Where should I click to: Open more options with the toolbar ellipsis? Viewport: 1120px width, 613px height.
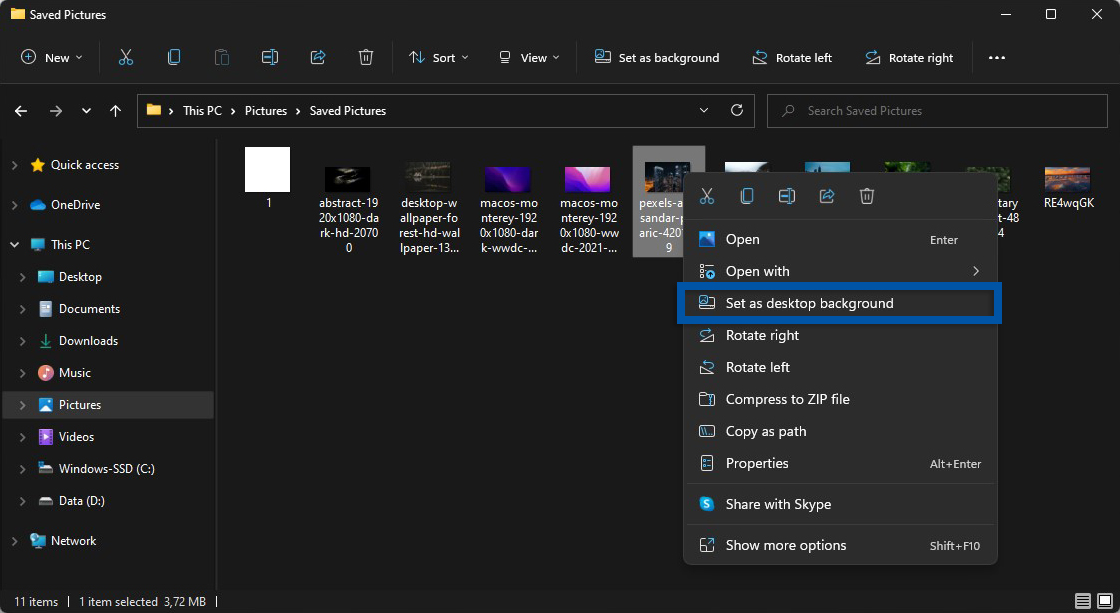(997, 57)
